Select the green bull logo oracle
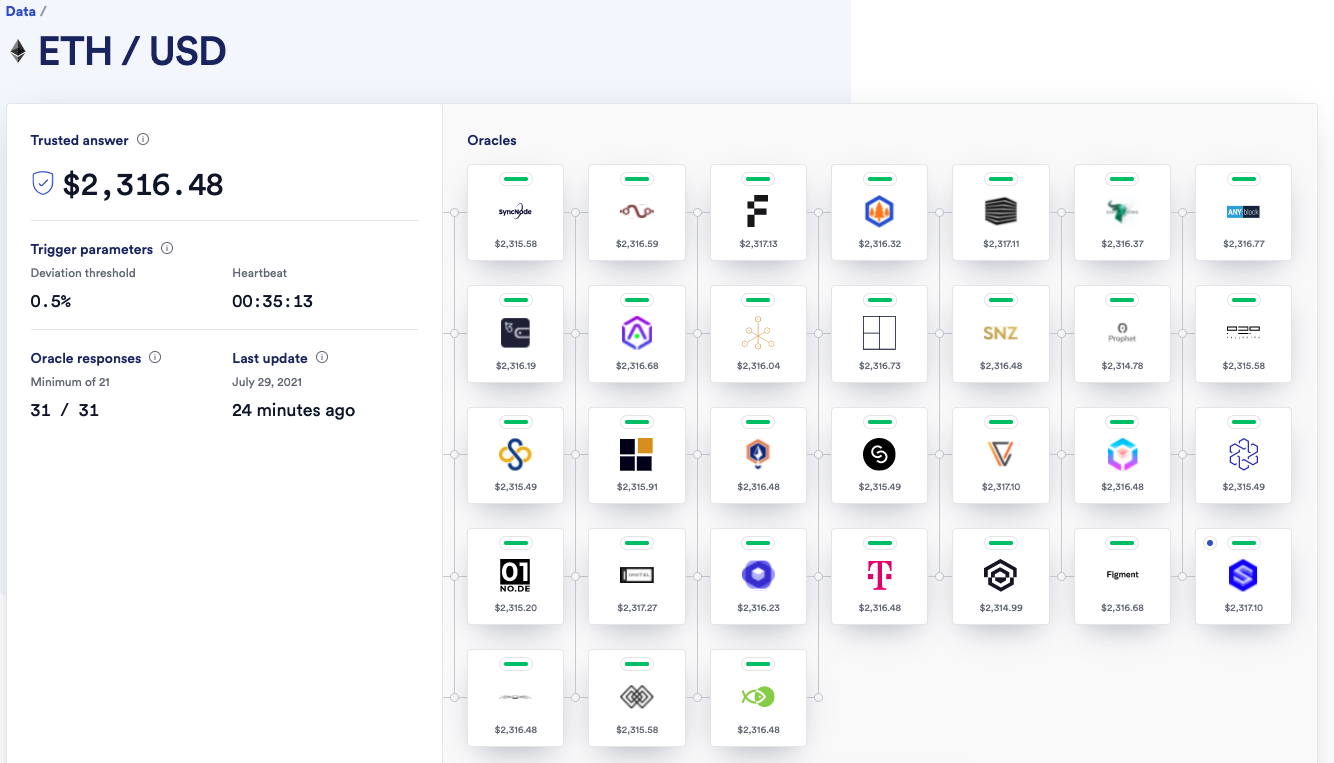 tap(1123, 213)
